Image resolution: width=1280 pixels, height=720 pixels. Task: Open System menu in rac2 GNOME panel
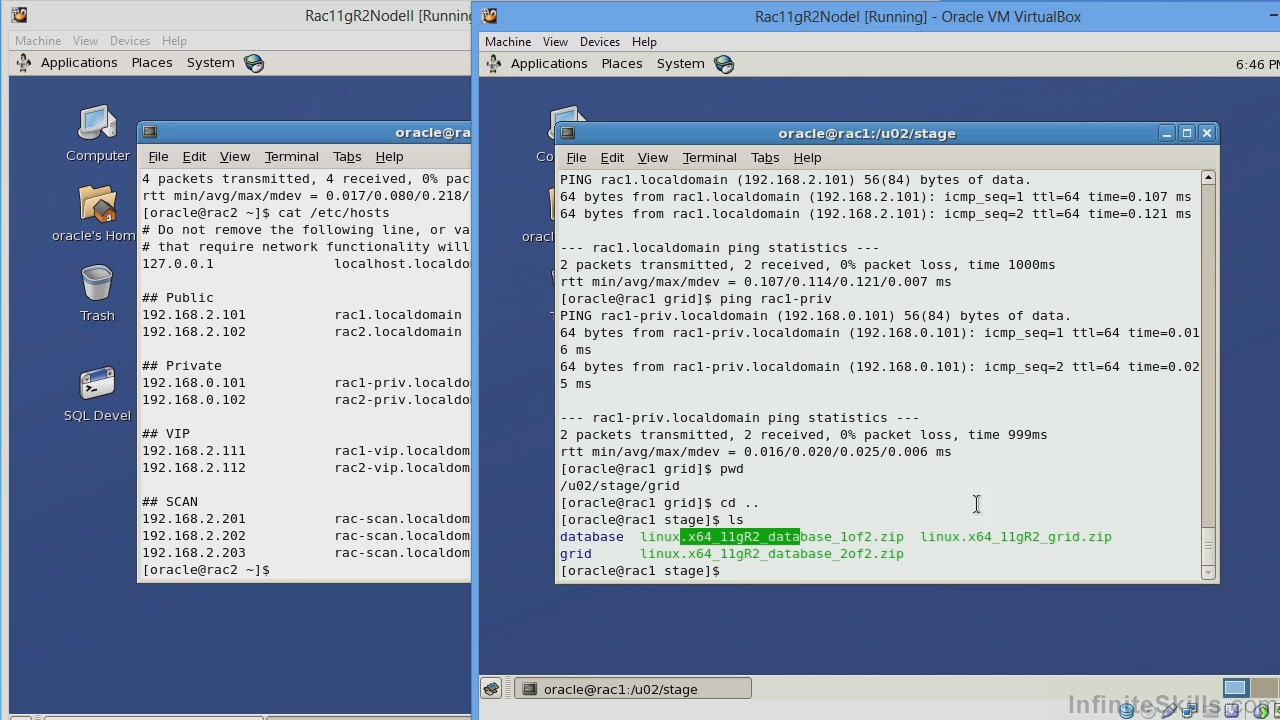tap(211, 63)
